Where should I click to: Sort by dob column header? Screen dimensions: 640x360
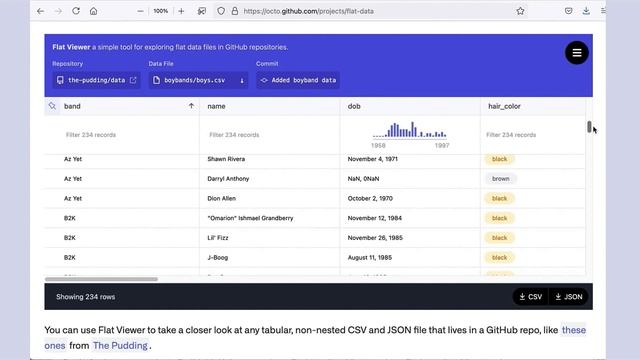point(354,106)
